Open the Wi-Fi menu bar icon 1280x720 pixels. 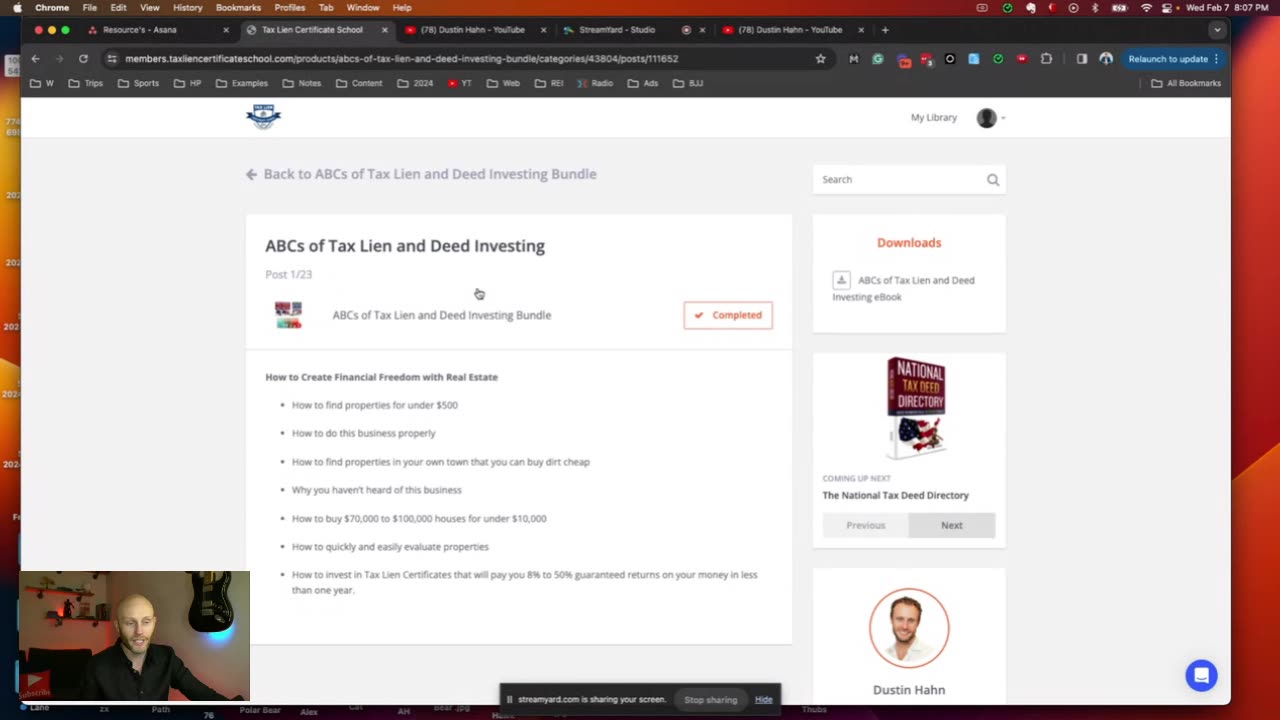pos(1146,8)
